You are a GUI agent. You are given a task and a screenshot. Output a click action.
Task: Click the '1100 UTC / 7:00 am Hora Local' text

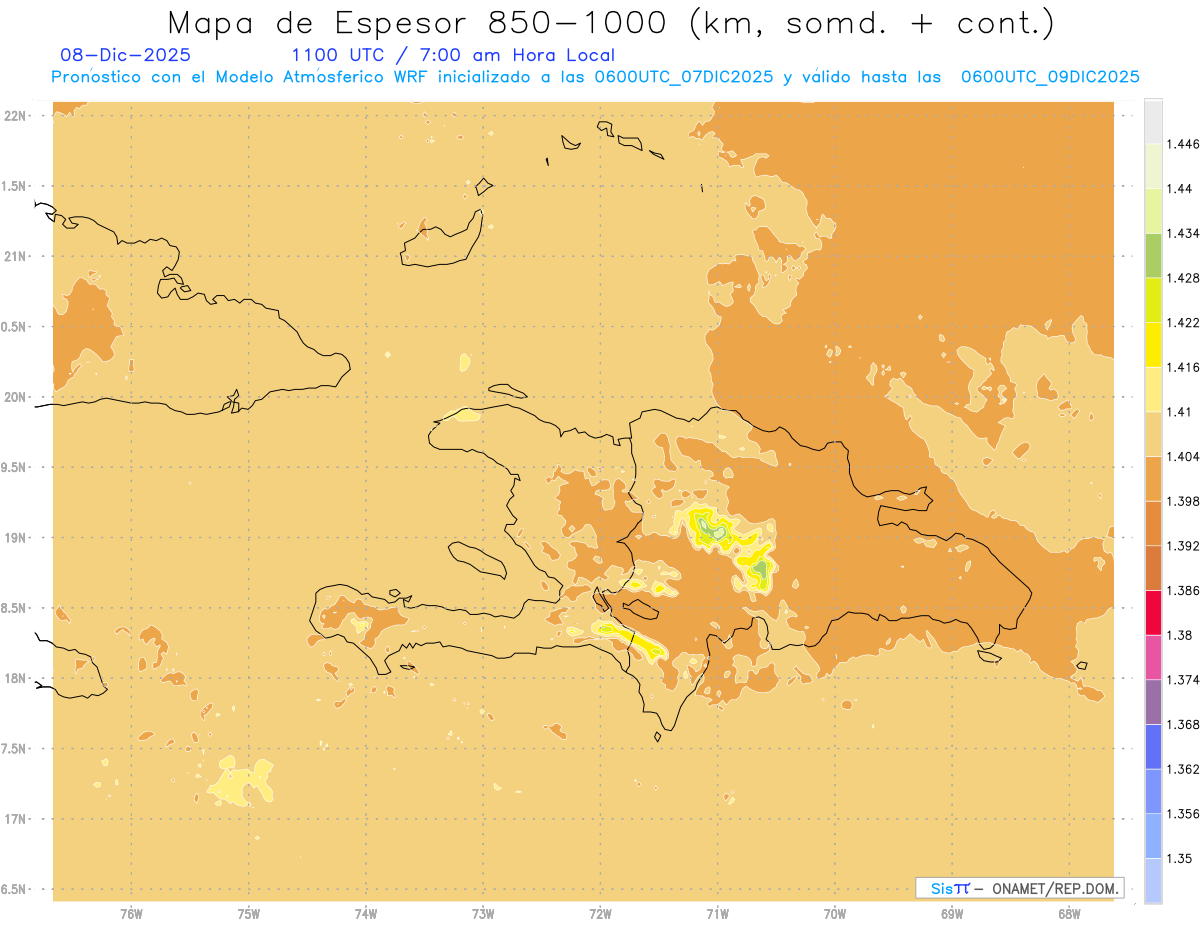tap(453, 55)
